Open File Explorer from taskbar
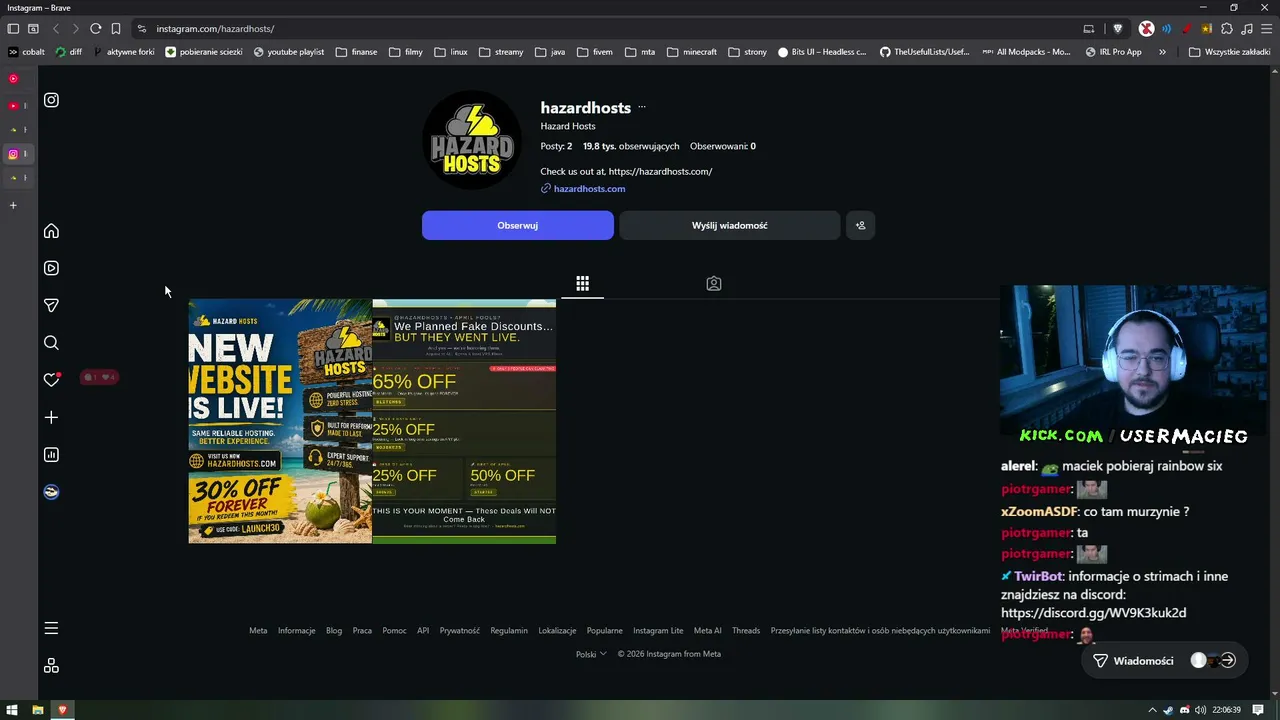Viewport: 1280px width, 720px height. coord(38,710)
